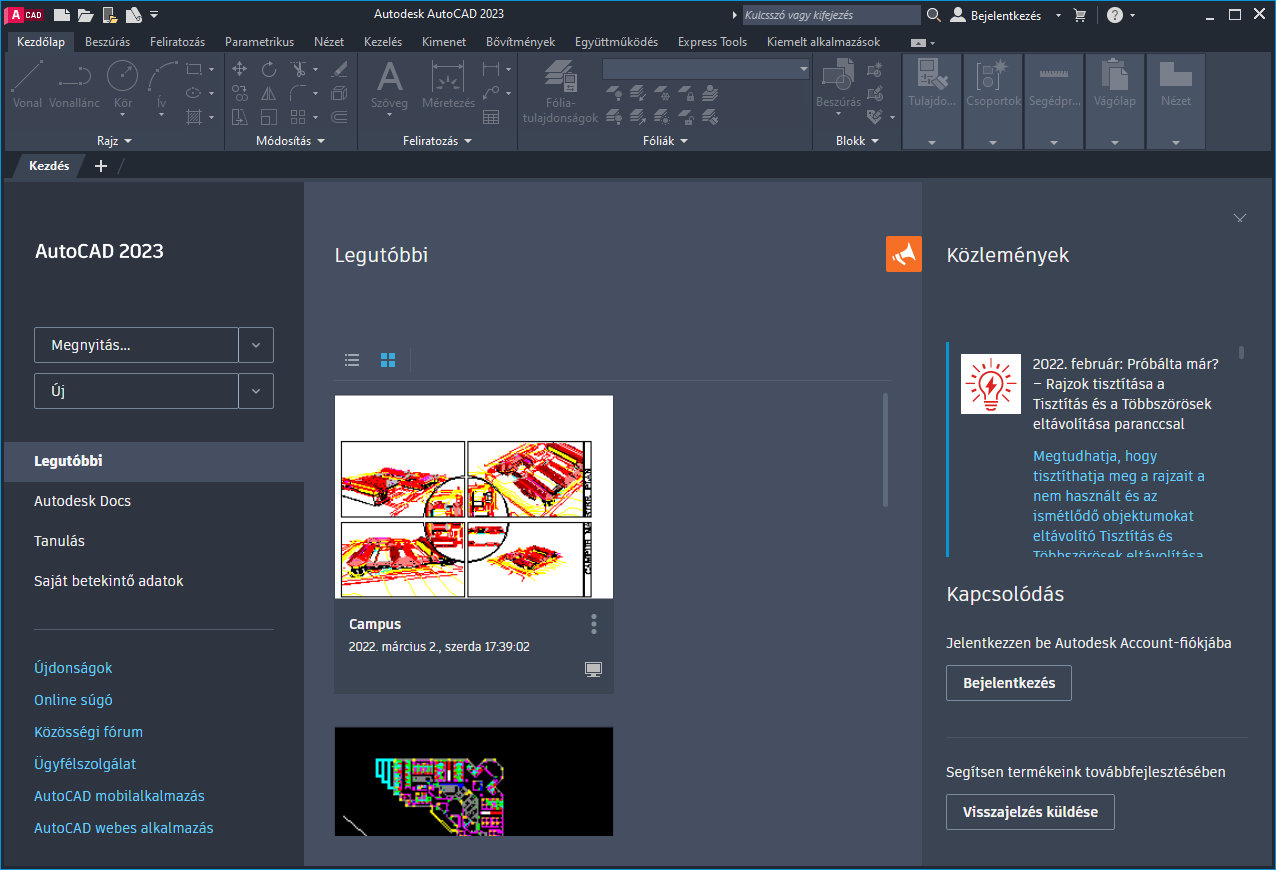The width and height of the screenshot is (1276, 870).
Task: Expand the Rajz panel flyout
Action: (x=115, y=141)
